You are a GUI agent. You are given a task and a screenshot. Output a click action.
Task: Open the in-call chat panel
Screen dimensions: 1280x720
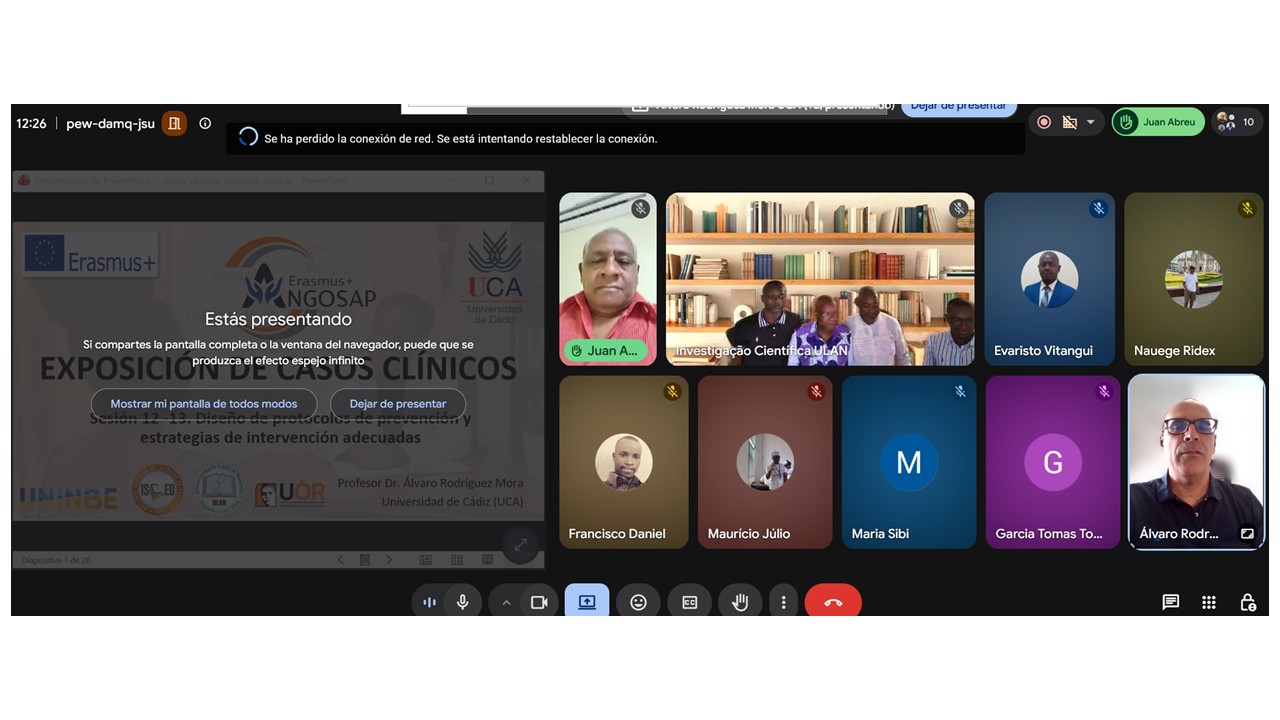[1170, 602]
